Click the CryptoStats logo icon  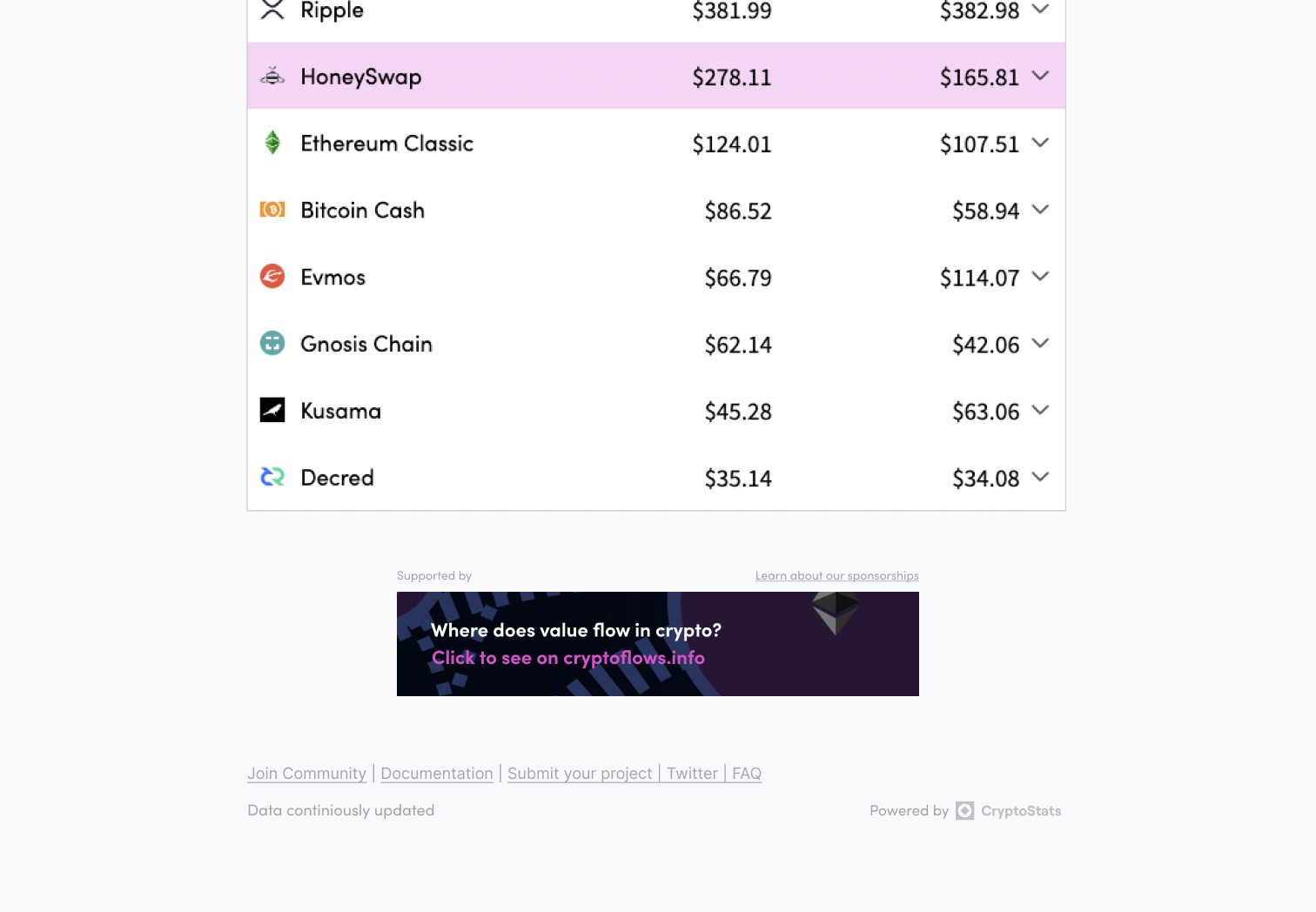click(964, 811)
